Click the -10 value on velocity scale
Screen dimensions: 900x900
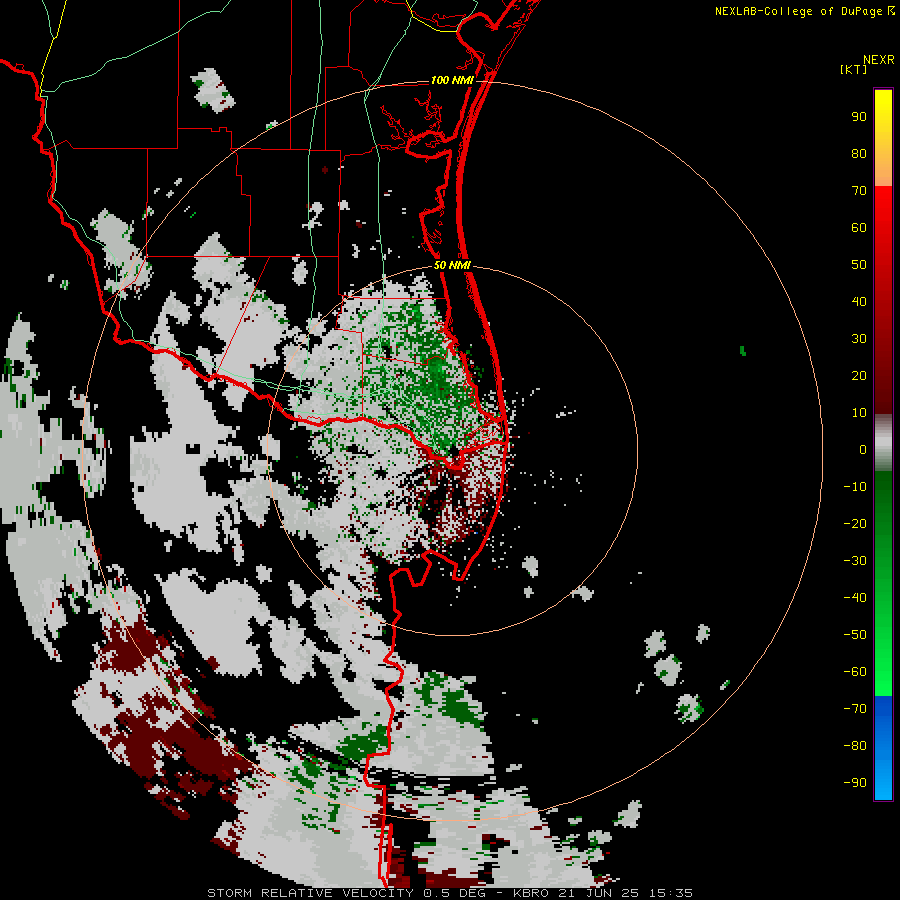point(855,487)
